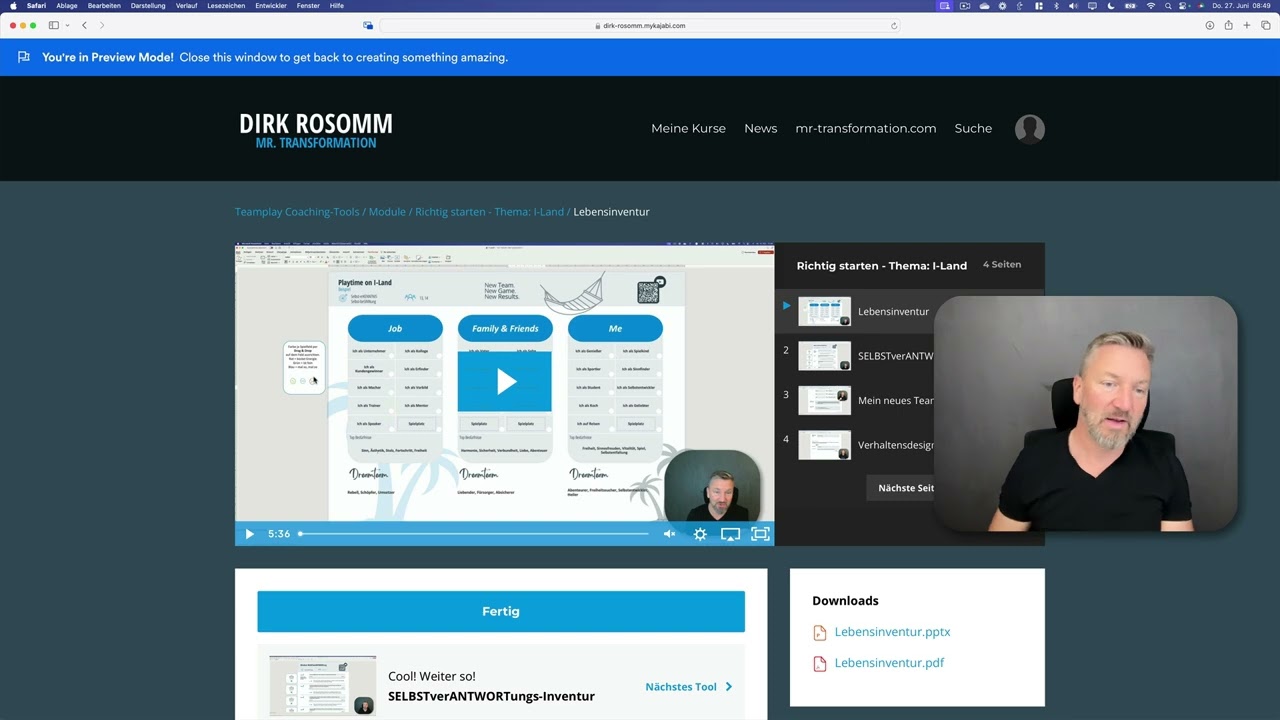Open the Darstellung menu
This screenshot has width=1280, height=720.
(148, 6)
